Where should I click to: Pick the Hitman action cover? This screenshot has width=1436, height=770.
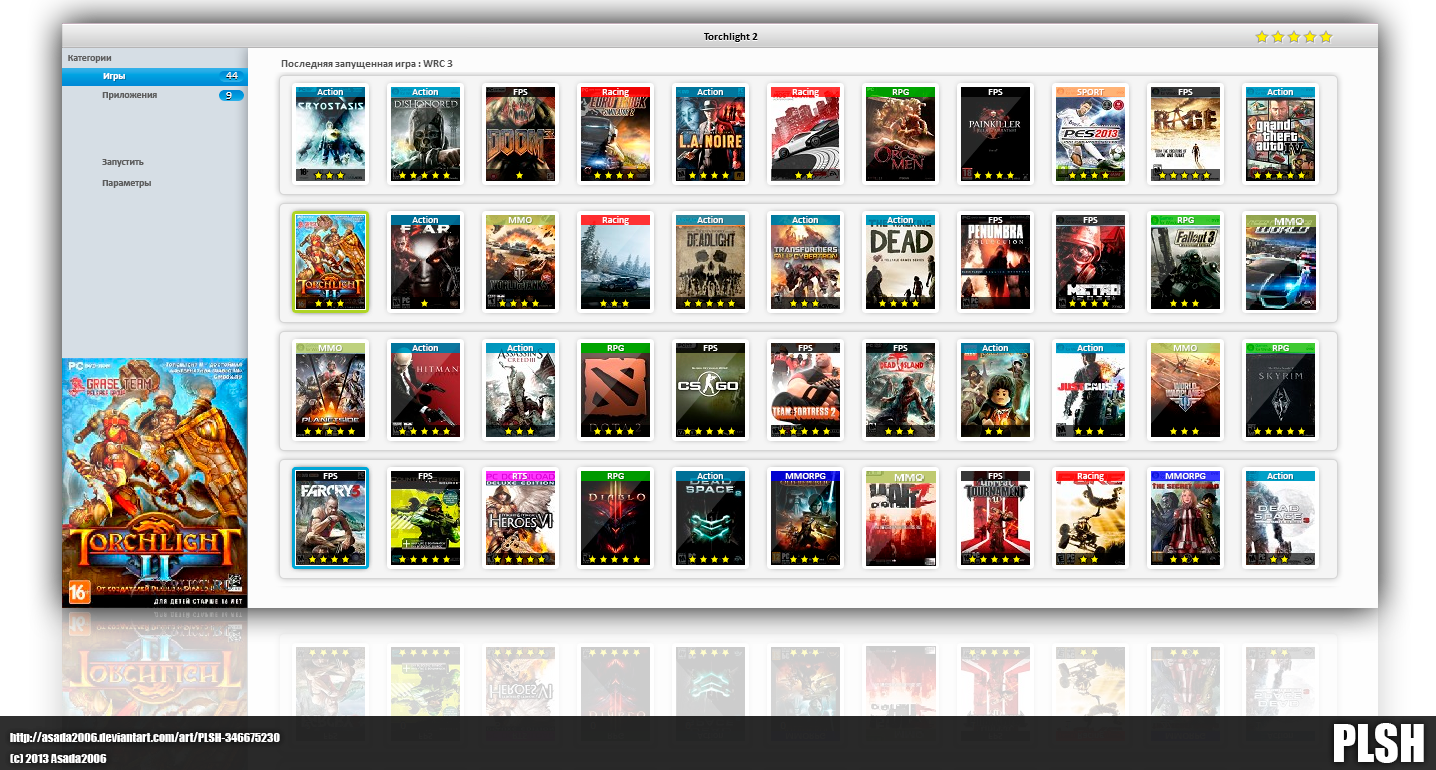pyautogui.click(x=425, y=390)
